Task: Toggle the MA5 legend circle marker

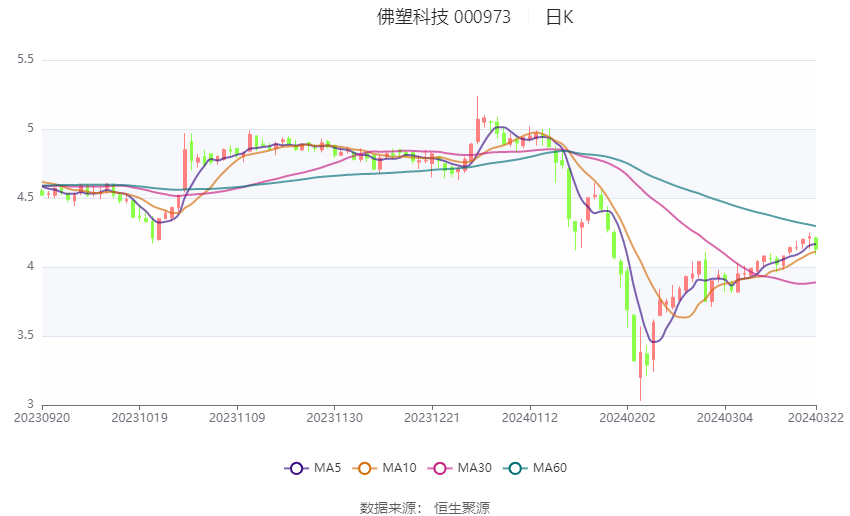Action: 295,467
